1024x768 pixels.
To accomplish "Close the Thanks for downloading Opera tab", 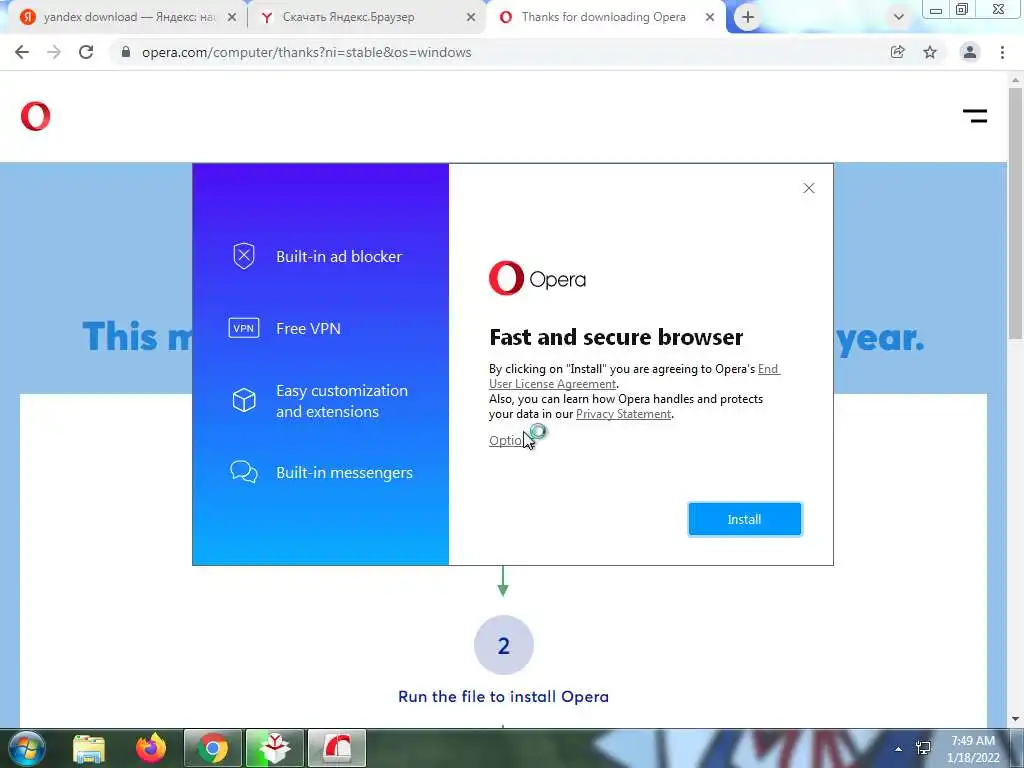I will point(710,18).
